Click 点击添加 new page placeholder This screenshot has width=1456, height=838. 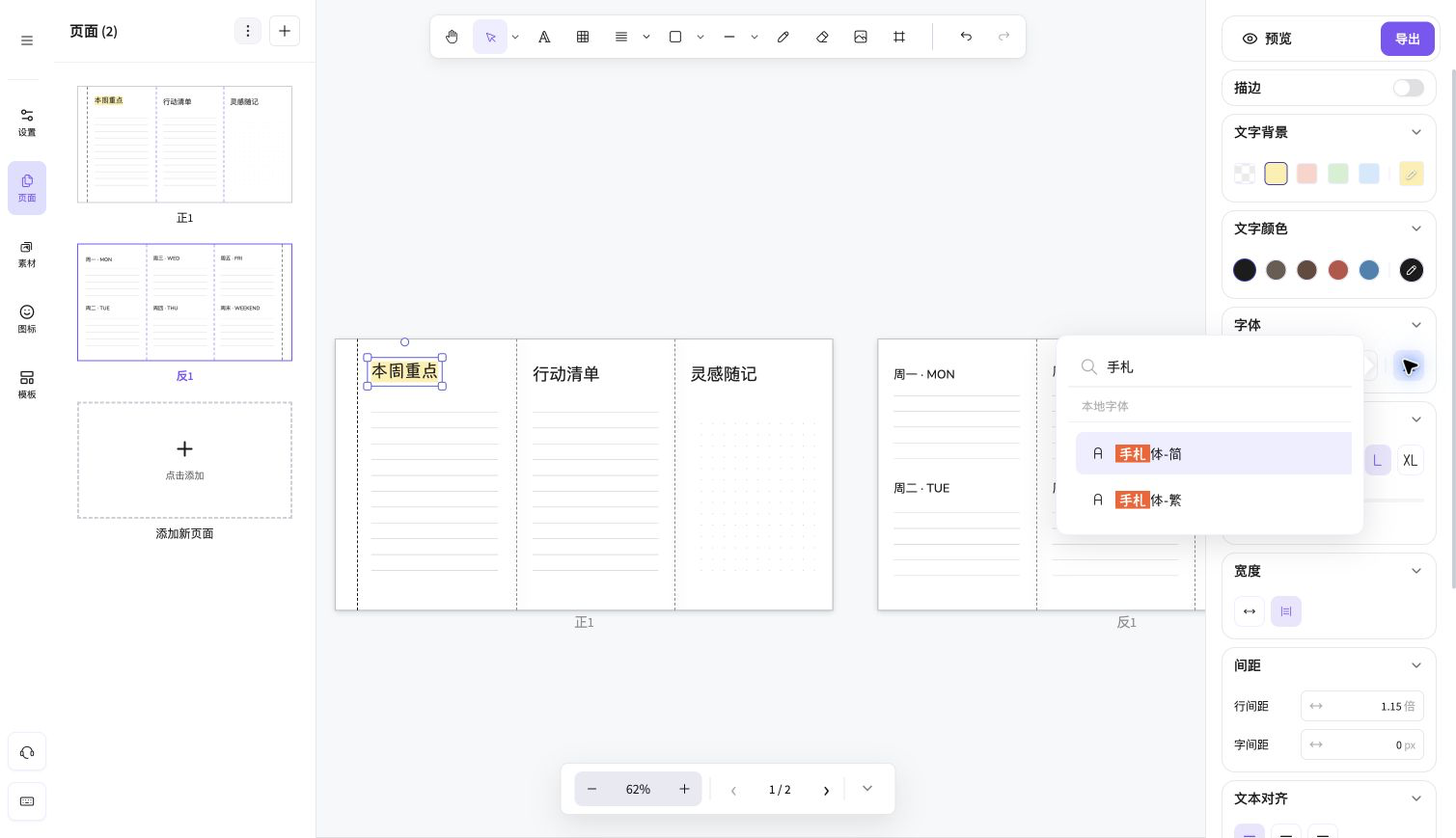click(184, 460)
